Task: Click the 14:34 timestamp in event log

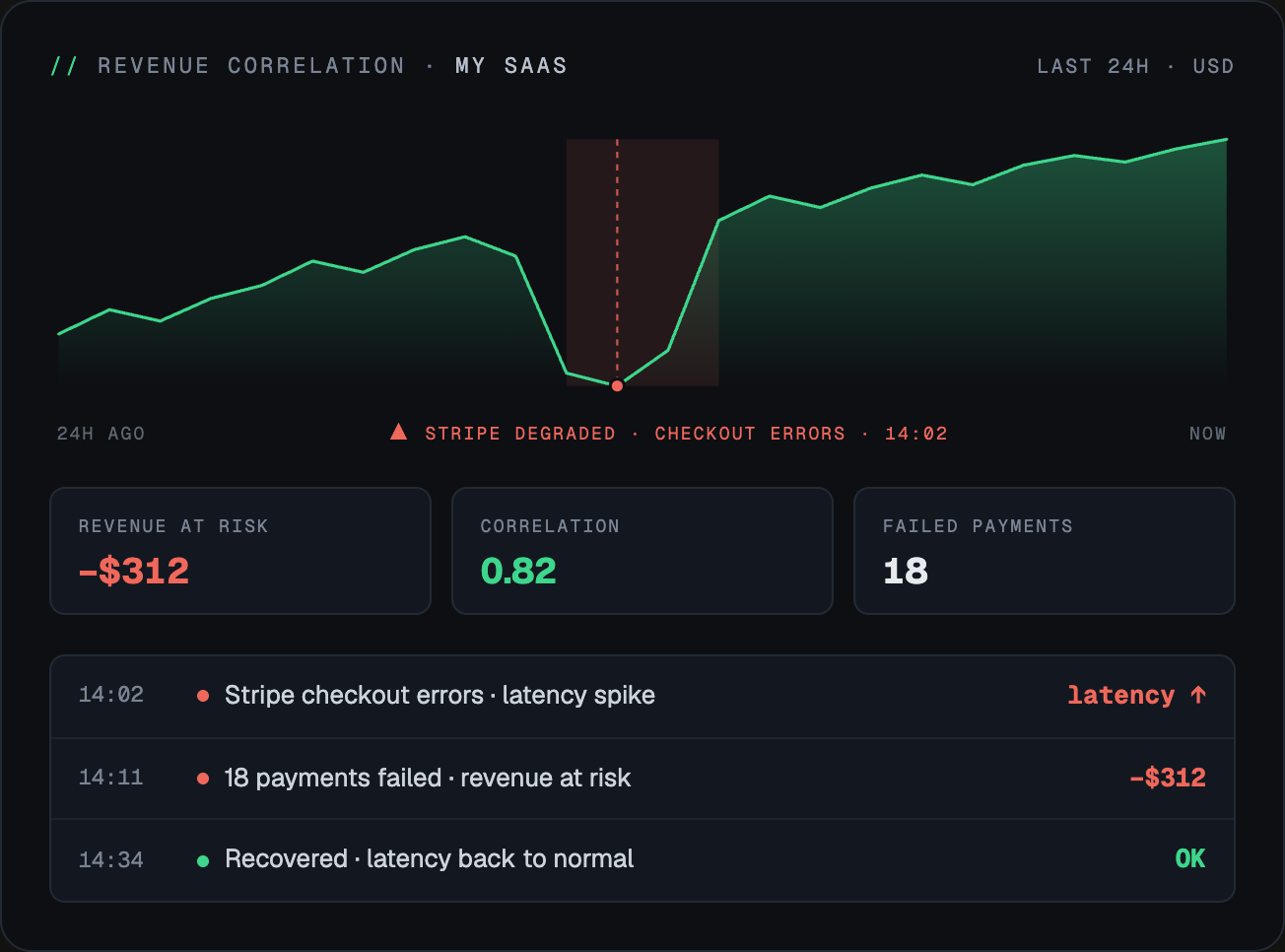Action: (111, 860)
